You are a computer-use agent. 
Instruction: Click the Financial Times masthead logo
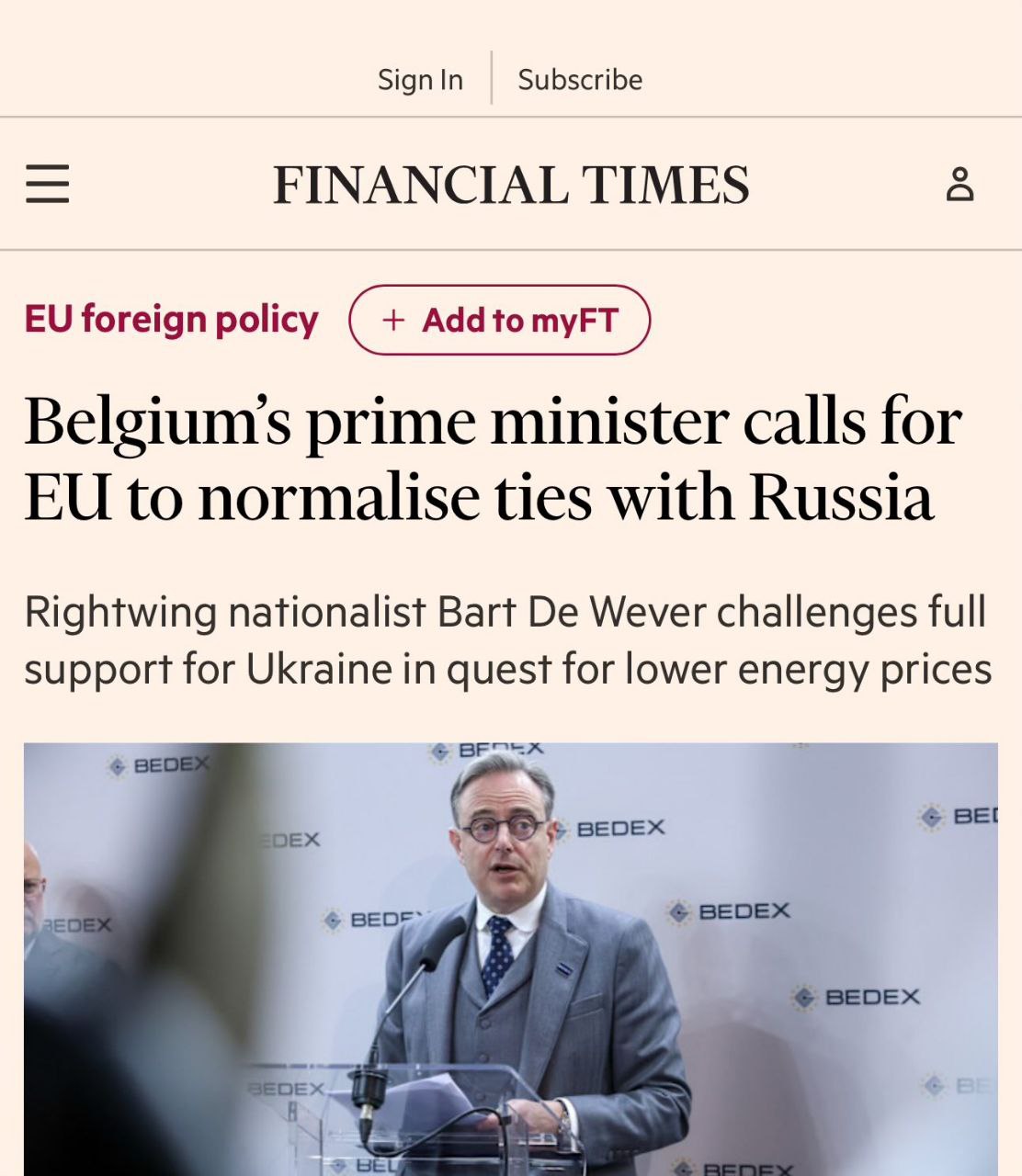pyautogui.click(x=511, y=185)
